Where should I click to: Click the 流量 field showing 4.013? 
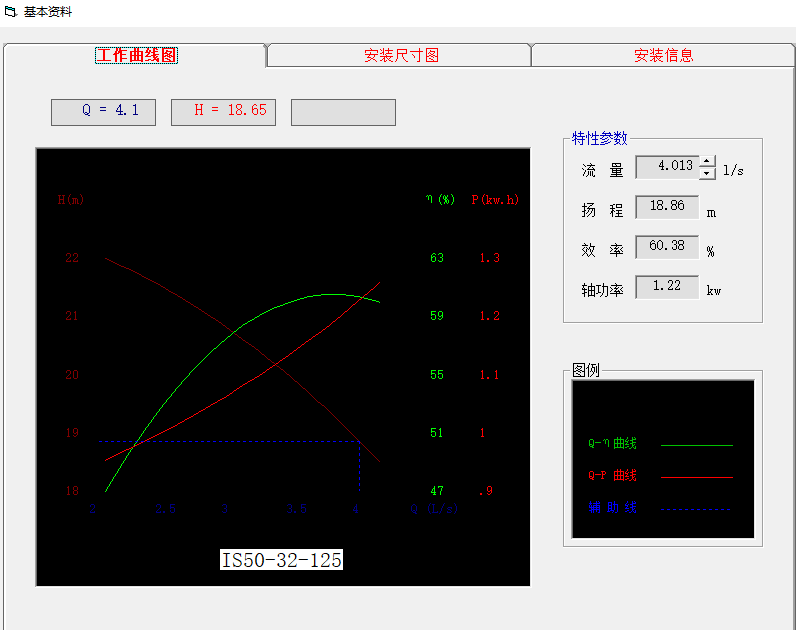point(667,167)
